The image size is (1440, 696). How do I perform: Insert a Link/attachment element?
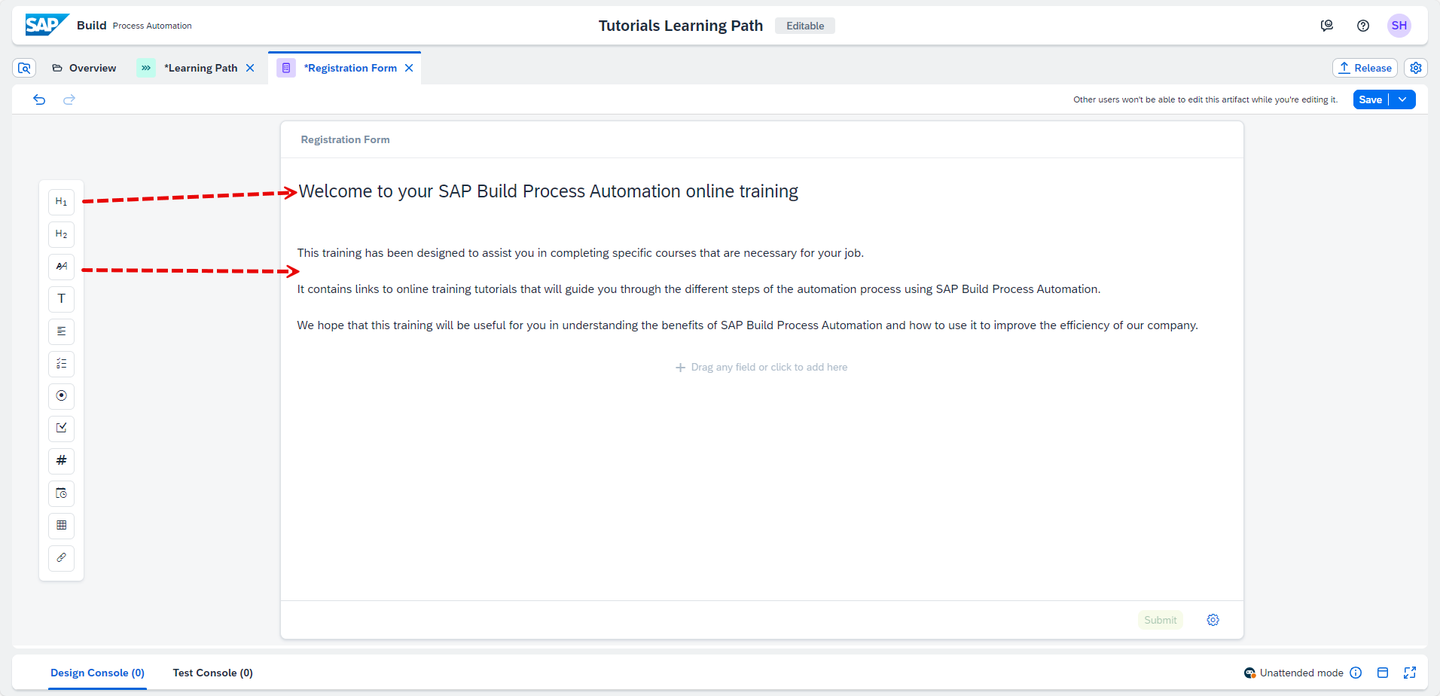pyautogui.click(x=61, y=558)
